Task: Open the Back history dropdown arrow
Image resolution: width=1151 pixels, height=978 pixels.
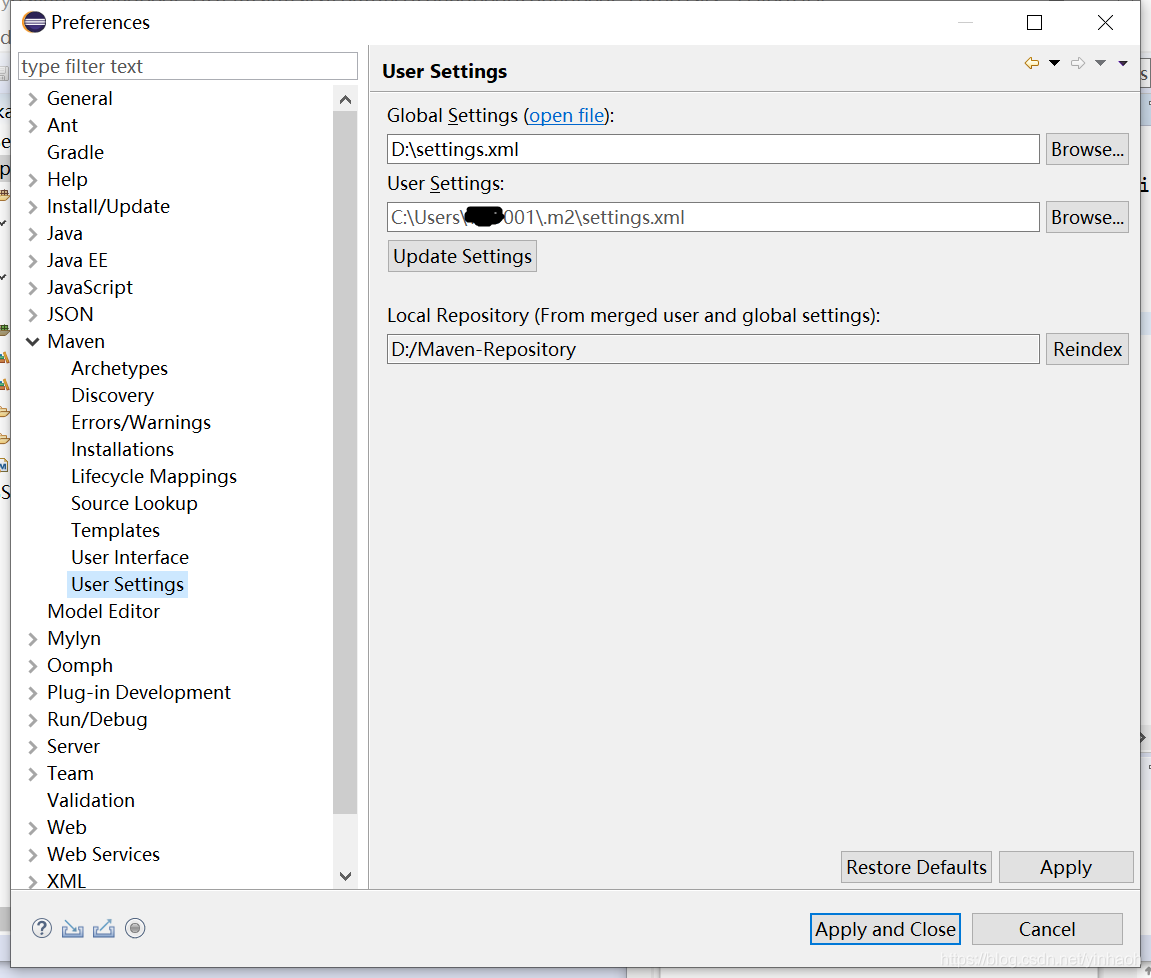Action: point(1054,63)
